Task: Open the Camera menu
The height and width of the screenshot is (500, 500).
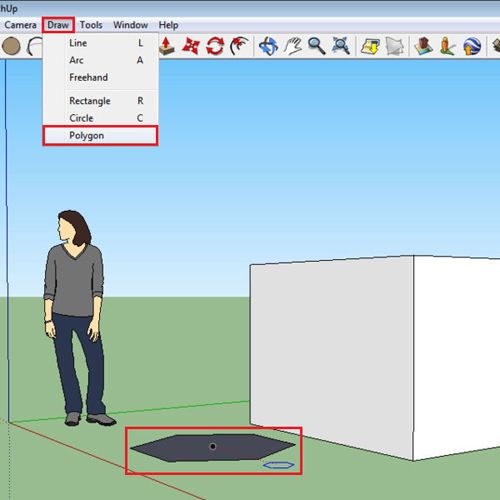Action: (x=20, y=25)
